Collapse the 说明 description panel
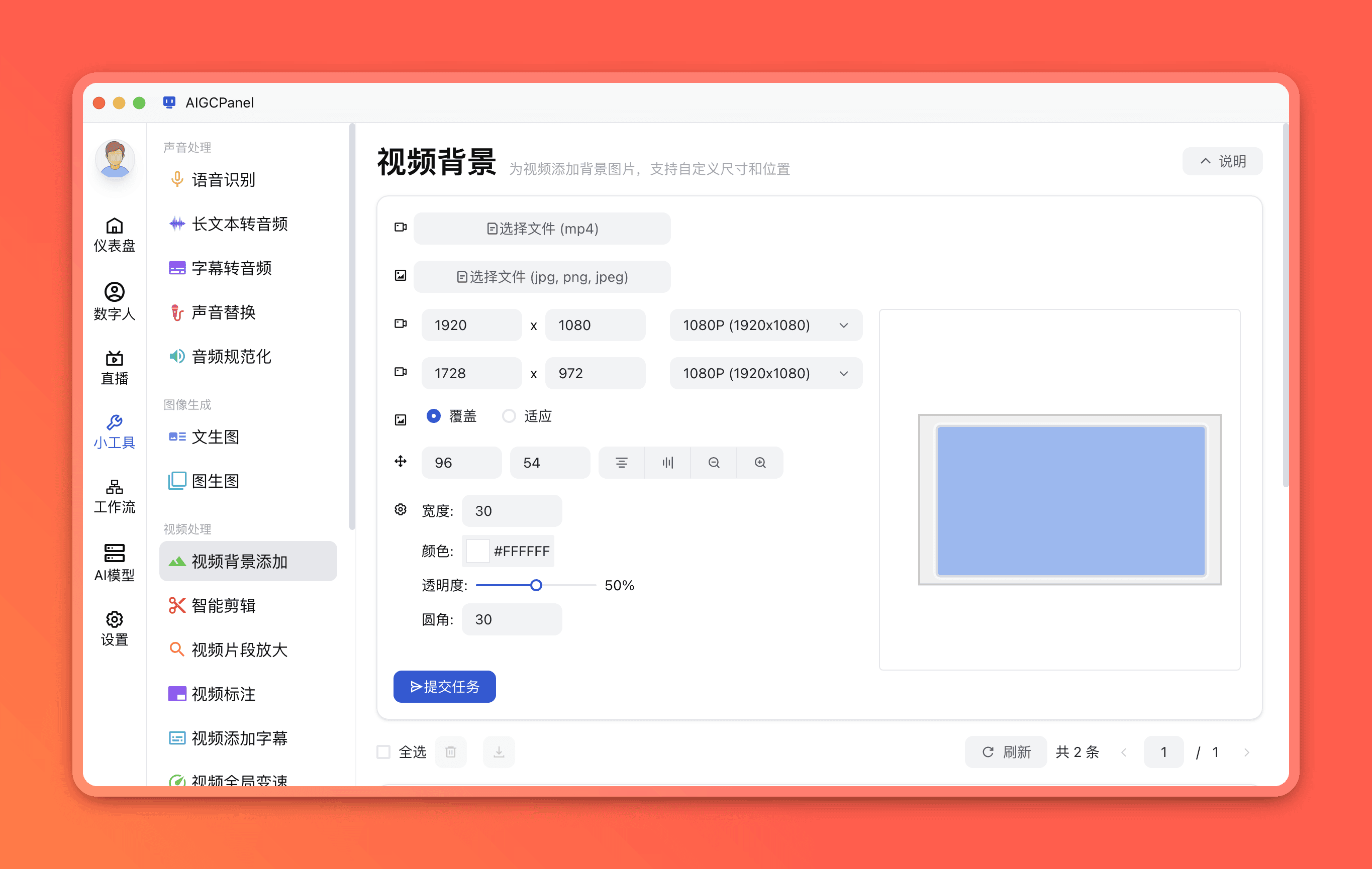The height and width of the screenshot is (869, 1372). (1223, 162)
